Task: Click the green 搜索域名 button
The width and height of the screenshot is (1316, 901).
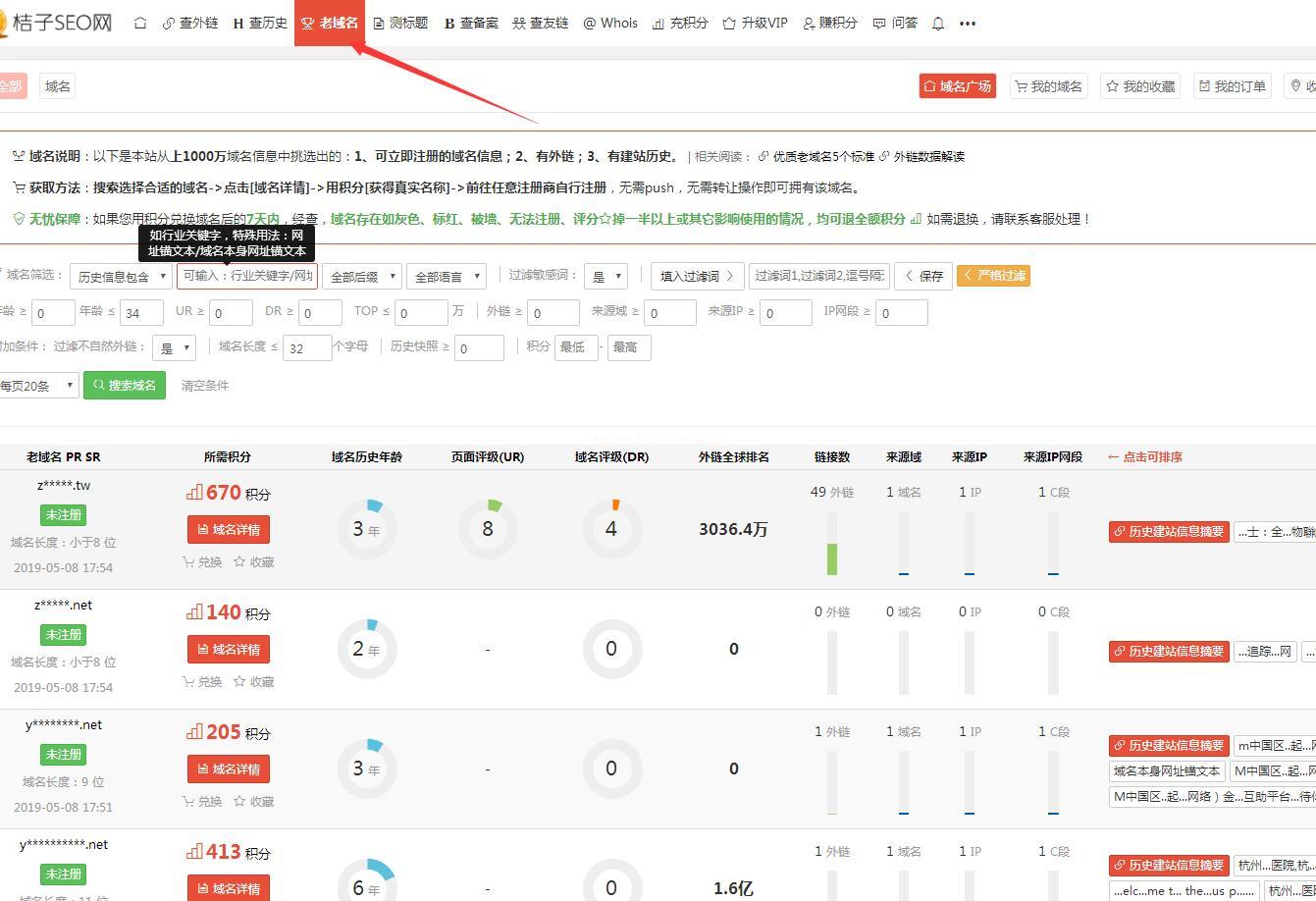Action: (125, 385)
